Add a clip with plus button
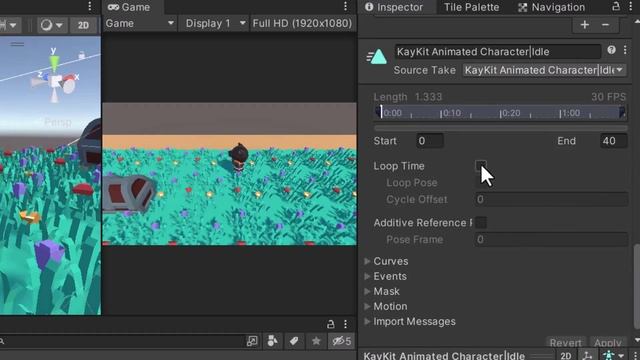Image resolution: width=640 pixels, height=360 pixels. (584, 24)
